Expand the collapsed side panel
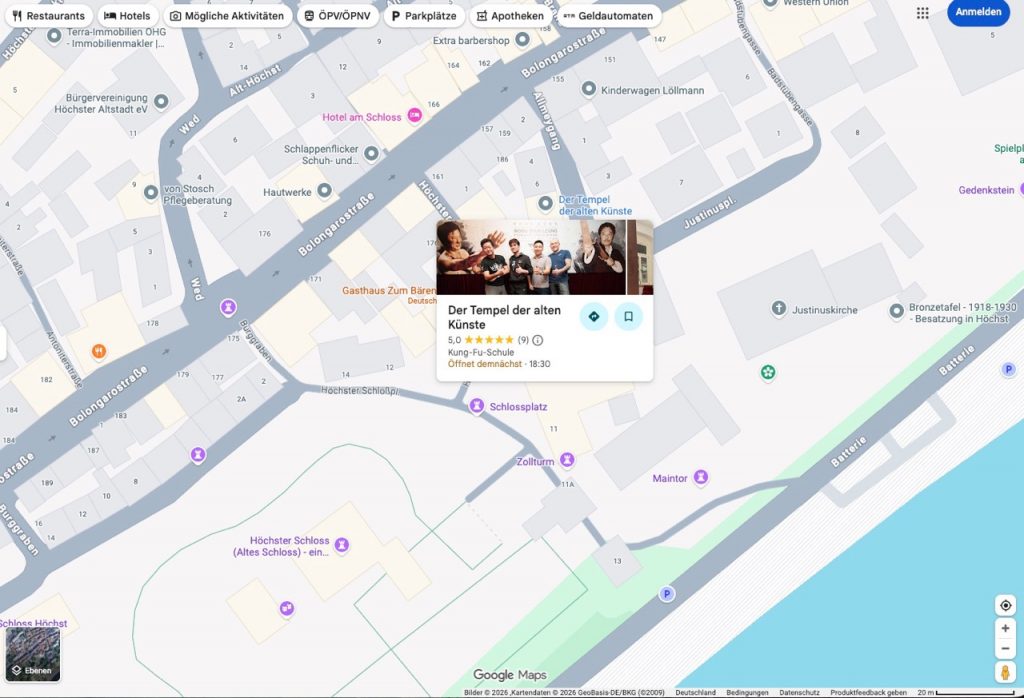The width and height of the screenshot is (1024, 698). pos(3,344)
